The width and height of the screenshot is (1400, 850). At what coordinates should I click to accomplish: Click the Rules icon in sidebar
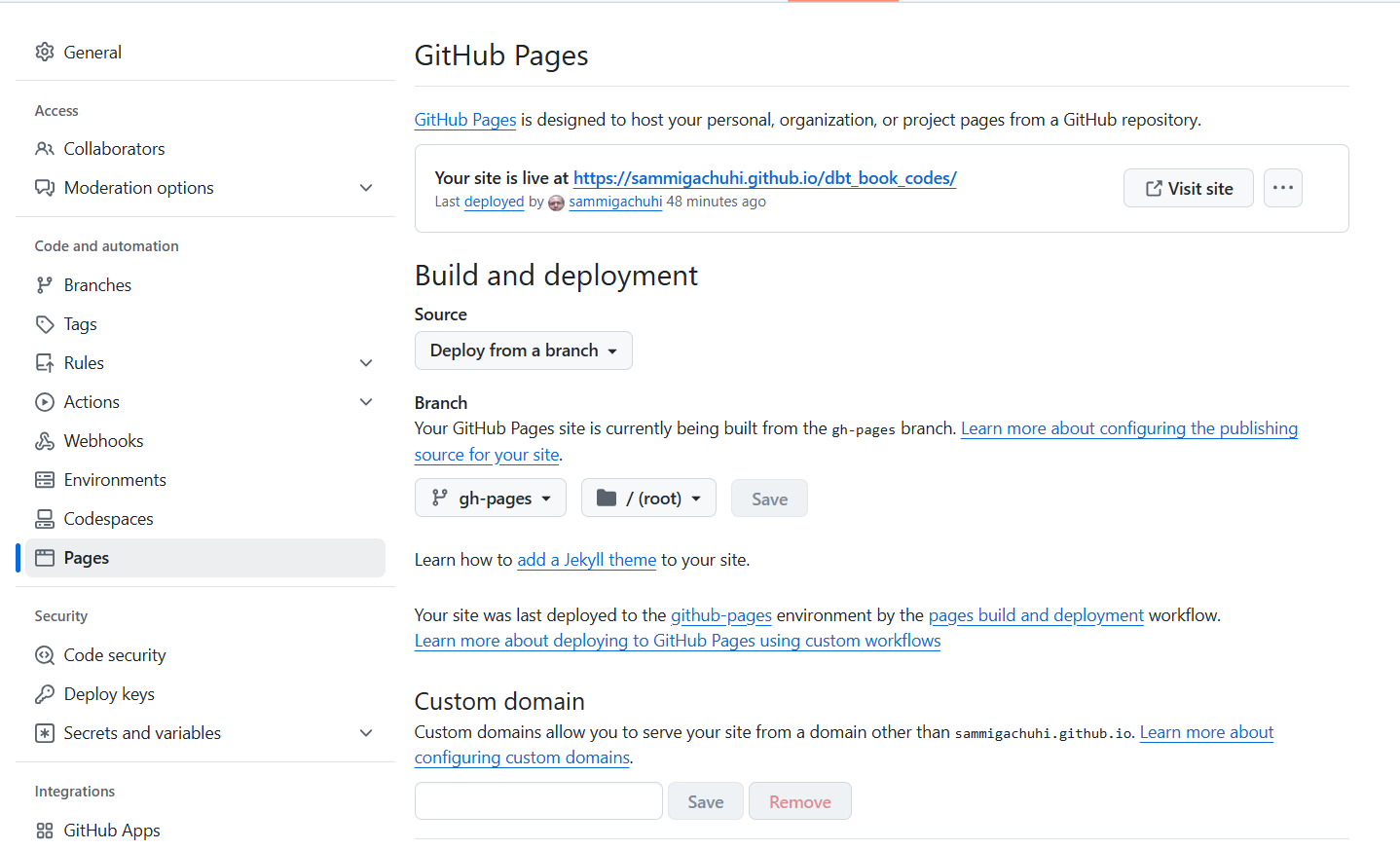[45, 363]
